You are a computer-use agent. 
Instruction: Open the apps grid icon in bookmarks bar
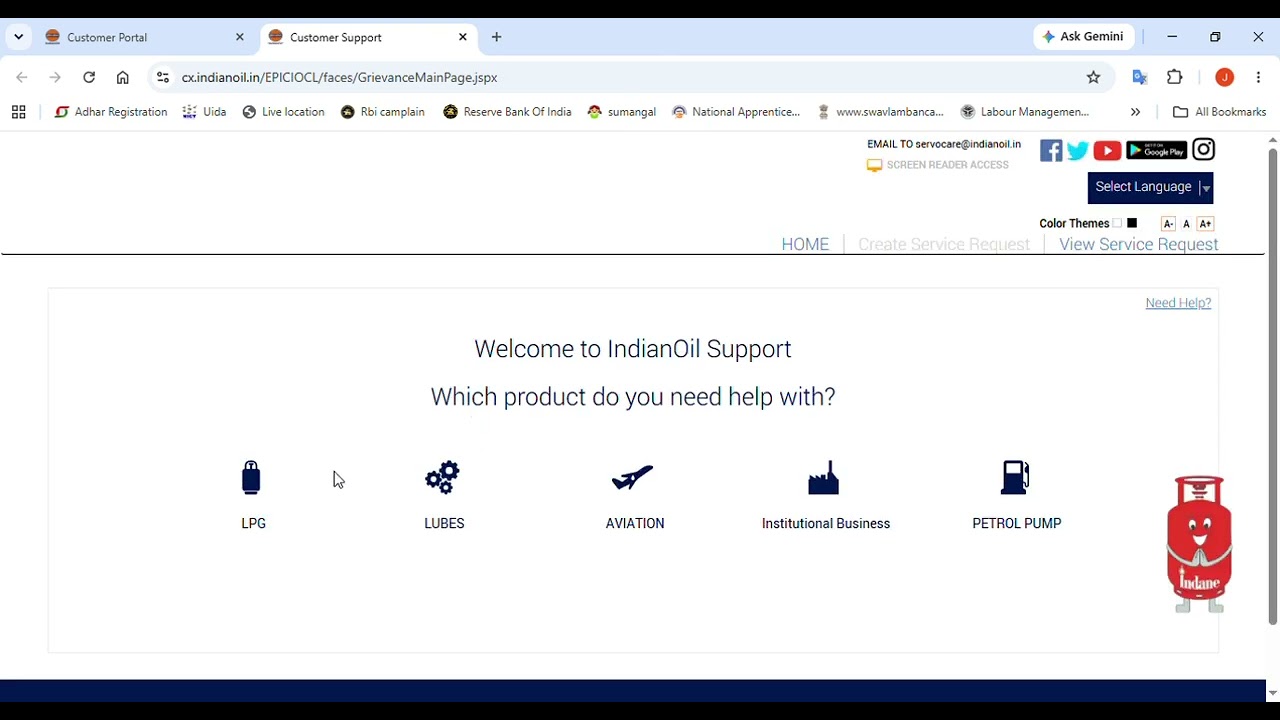(x=18, y=112)
